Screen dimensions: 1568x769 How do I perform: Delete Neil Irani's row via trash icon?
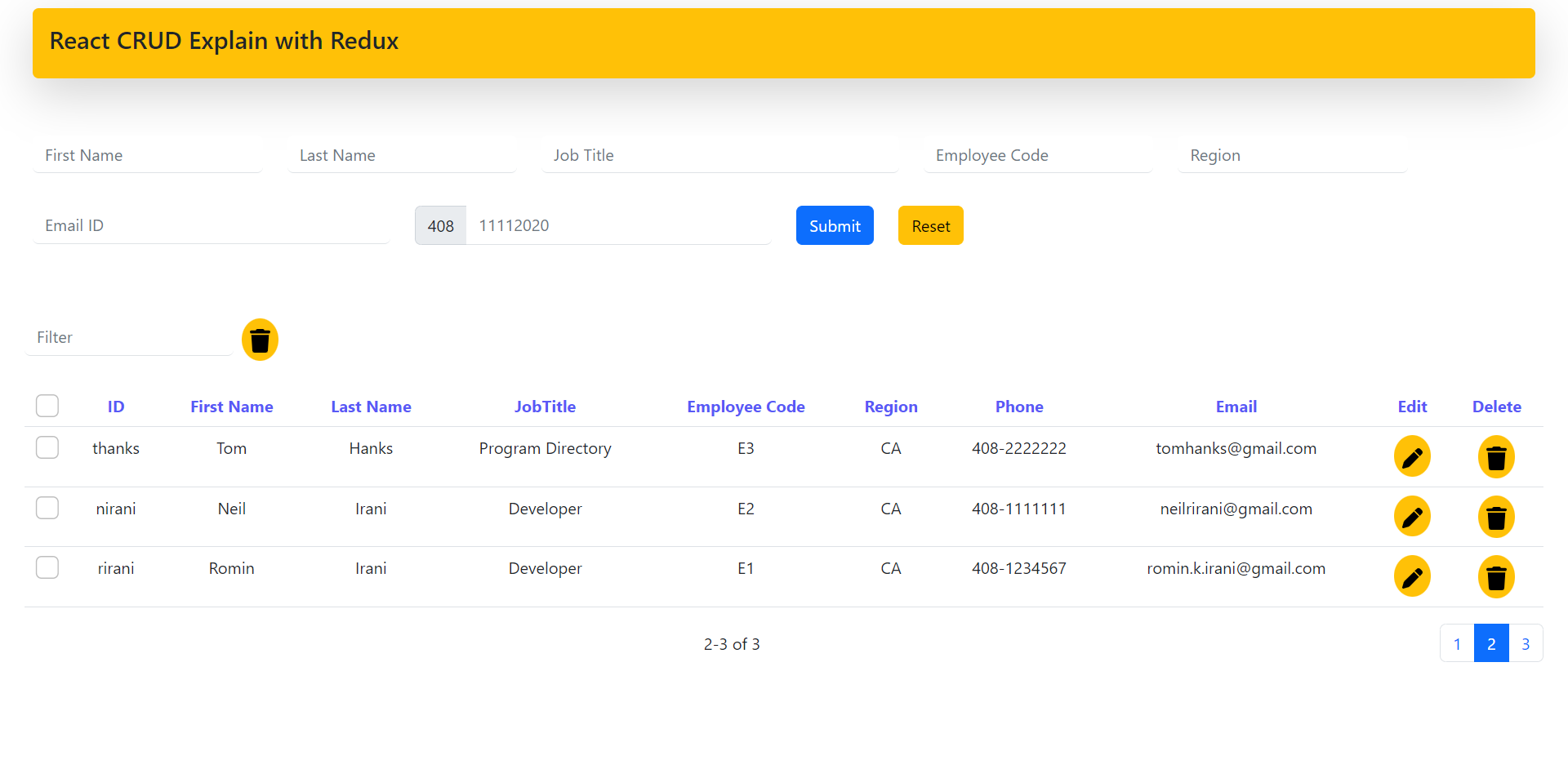[1496, 516]
